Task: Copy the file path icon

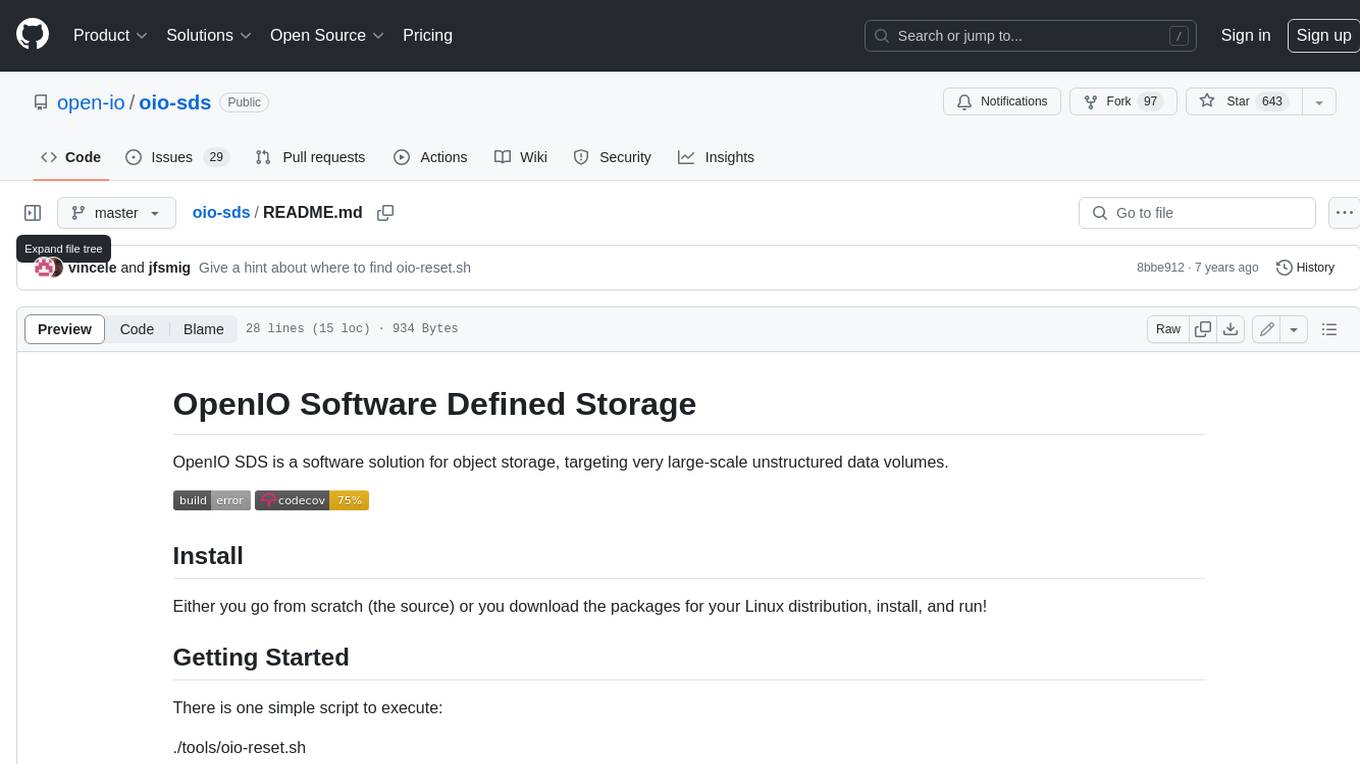Action: point(385,212)
